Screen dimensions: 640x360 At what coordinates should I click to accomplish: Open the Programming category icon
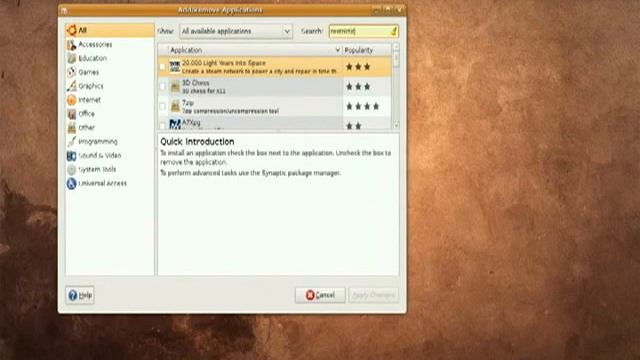tap(72, 142)
